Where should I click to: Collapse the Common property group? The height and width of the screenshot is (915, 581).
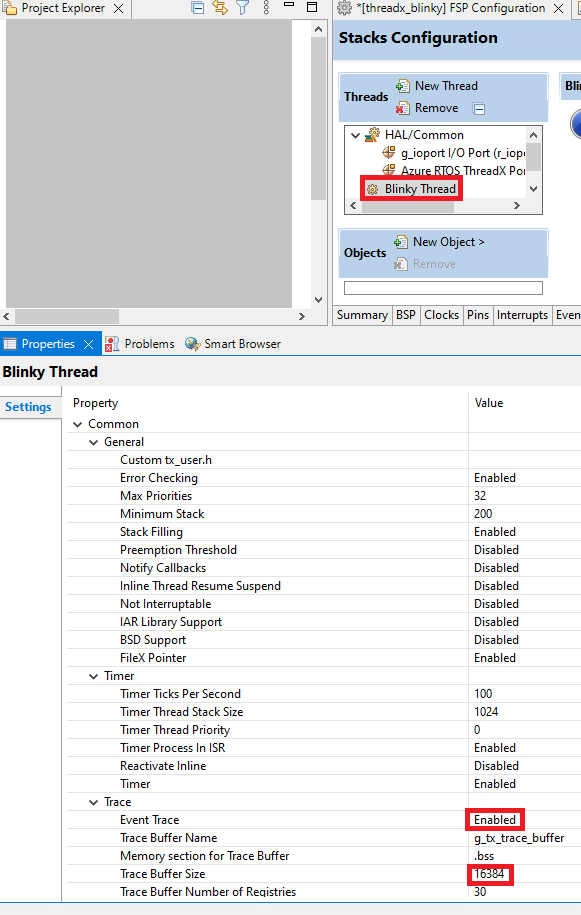point(78,424)
